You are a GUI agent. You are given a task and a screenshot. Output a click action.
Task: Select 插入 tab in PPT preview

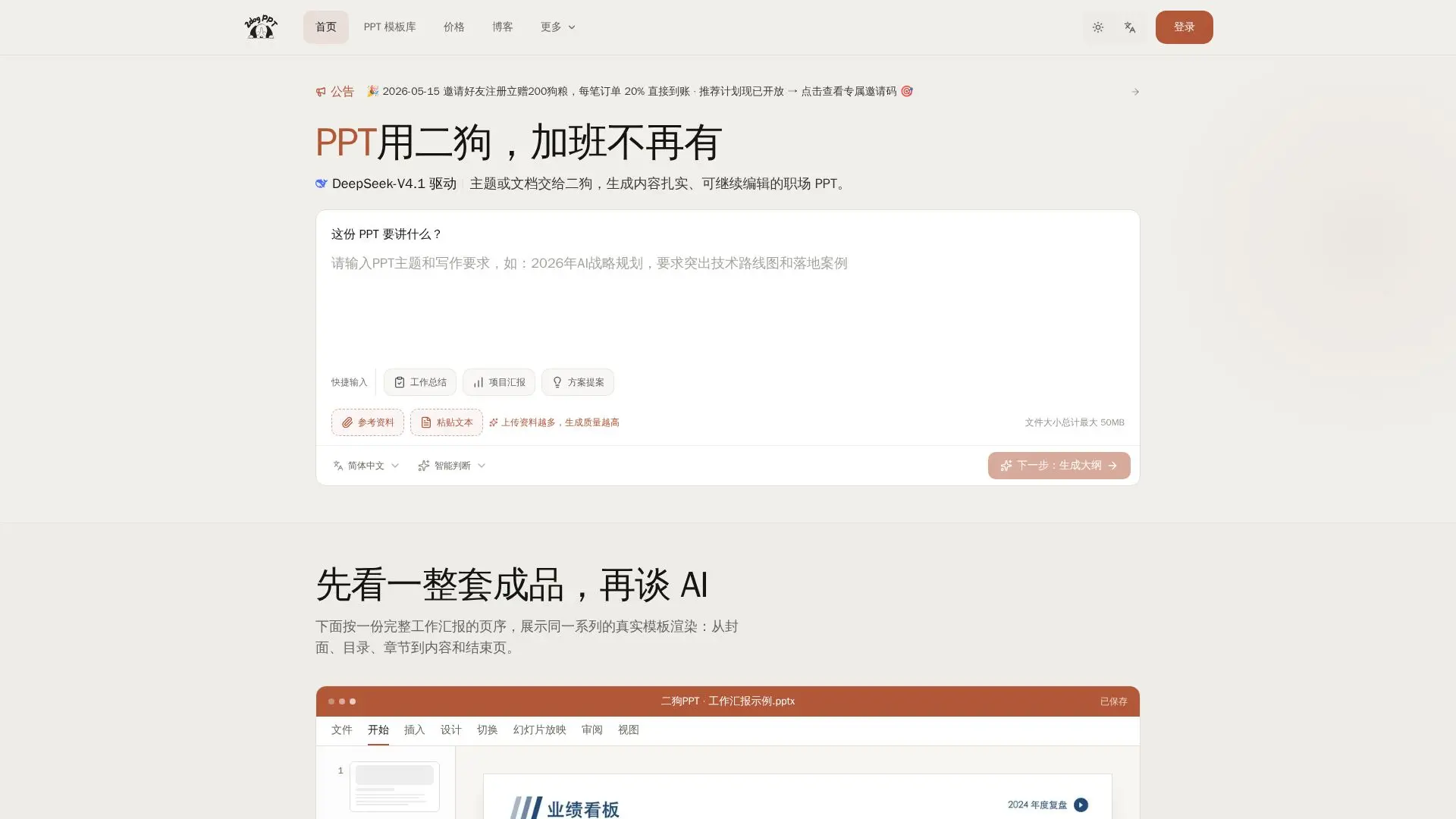414,730
